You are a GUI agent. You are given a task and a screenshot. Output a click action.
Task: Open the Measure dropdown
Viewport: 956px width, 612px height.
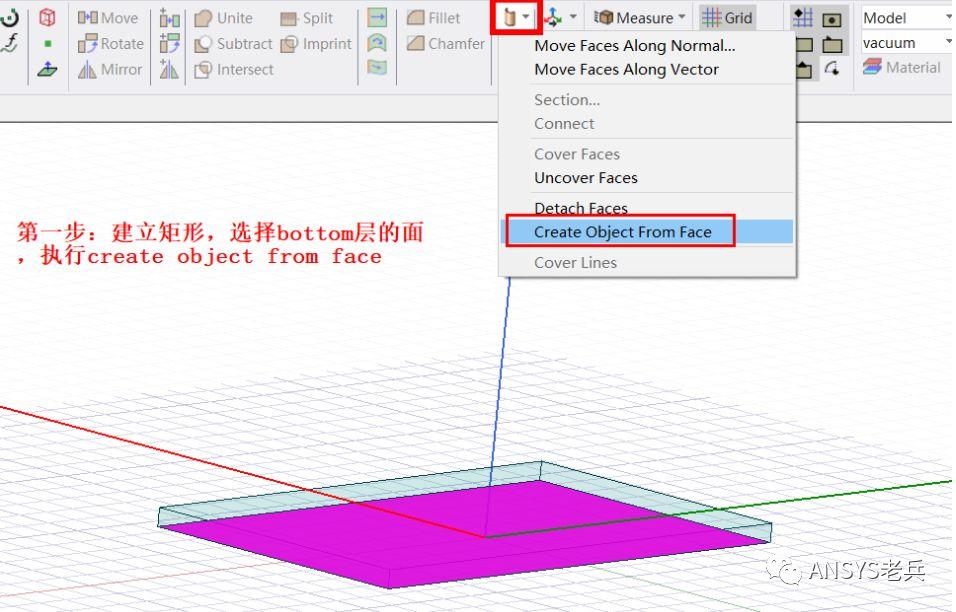(x=640, y=18)
